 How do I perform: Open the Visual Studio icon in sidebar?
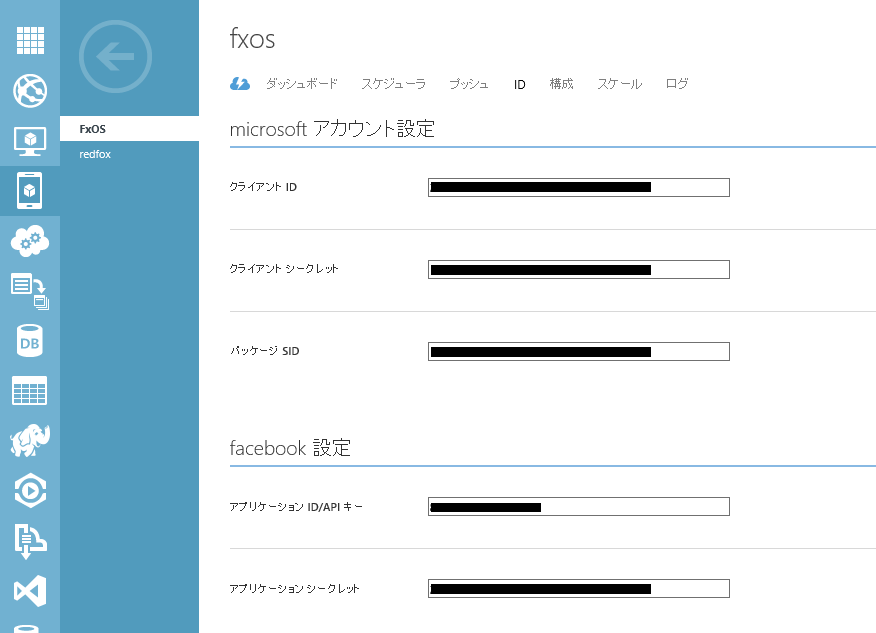pos(30,590)
